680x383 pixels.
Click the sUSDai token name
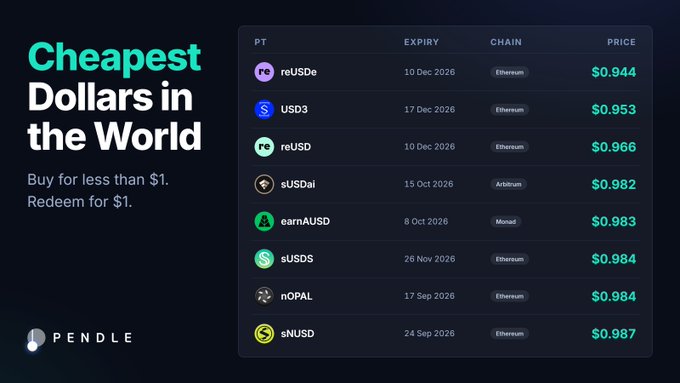pyautogui.click(x=298, y=184)
